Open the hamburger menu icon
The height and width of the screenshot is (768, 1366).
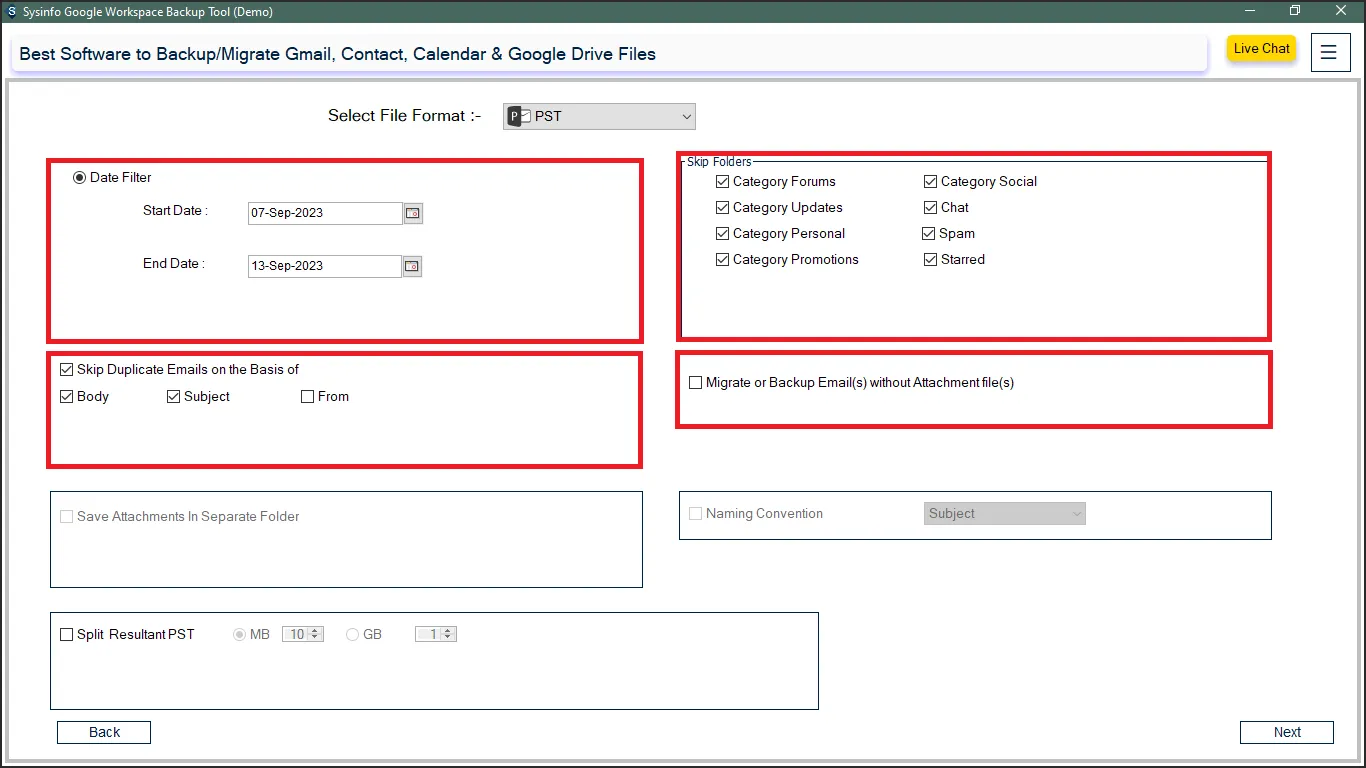click(1328, 53)
